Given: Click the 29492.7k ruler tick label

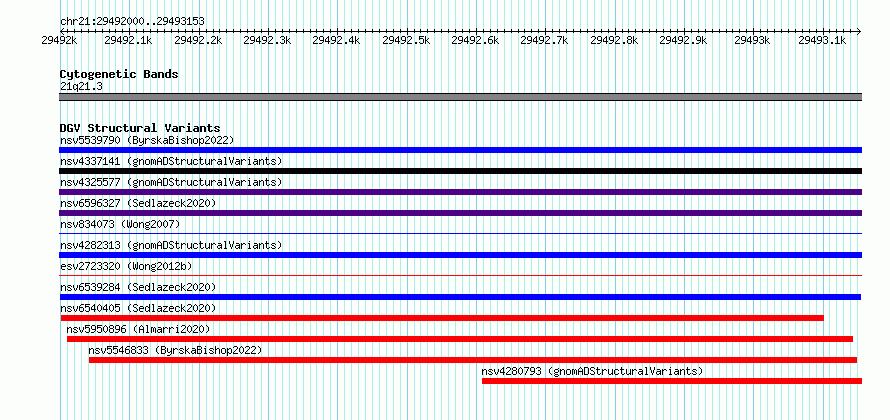Looking at the screenshot, I should pos(545,40).
